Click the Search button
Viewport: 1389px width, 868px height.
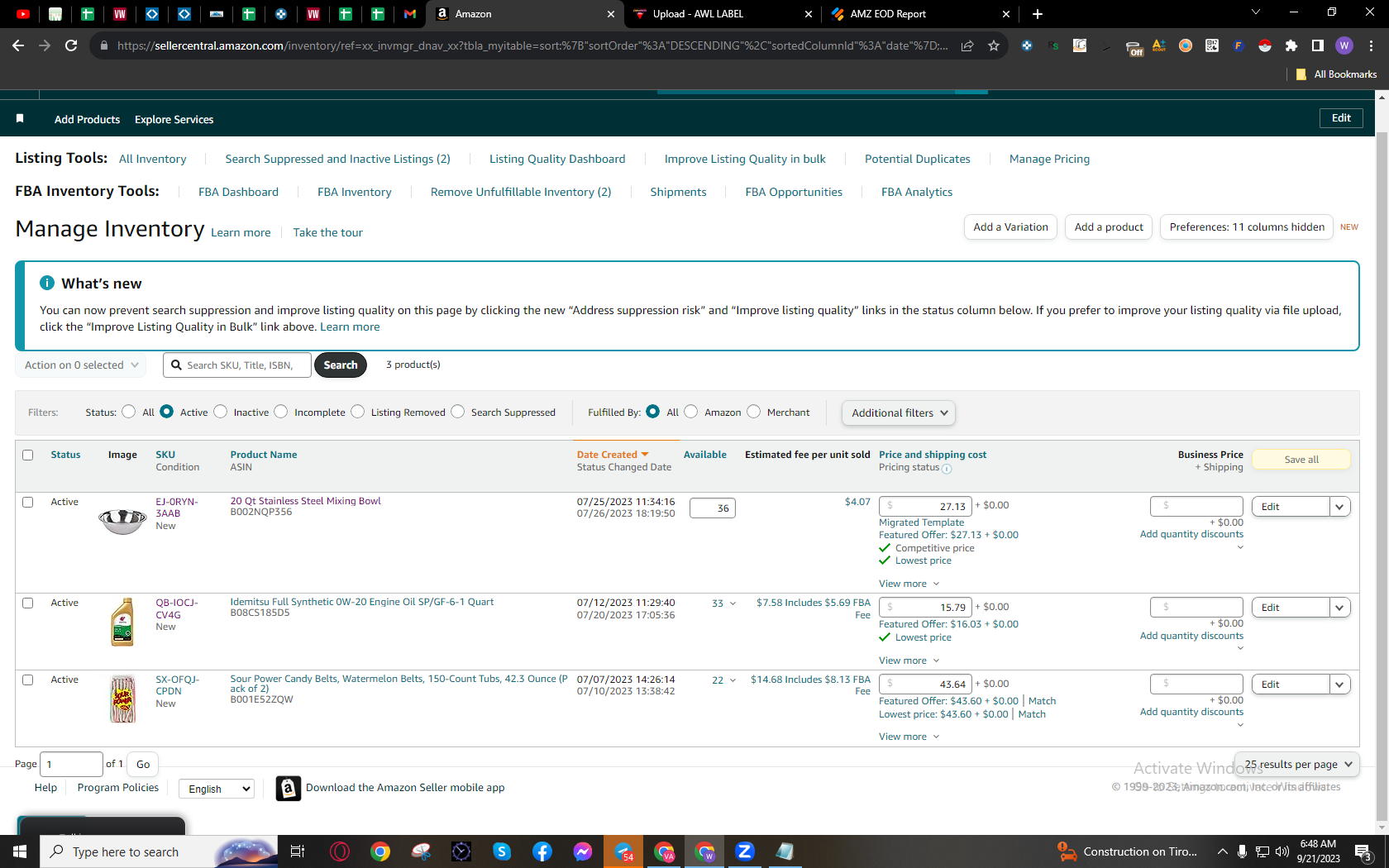click(x=341, y=365)
